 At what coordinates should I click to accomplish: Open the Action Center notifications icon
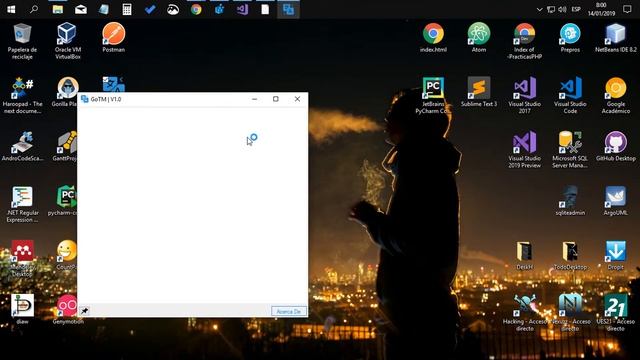click(x=627, y=9)
